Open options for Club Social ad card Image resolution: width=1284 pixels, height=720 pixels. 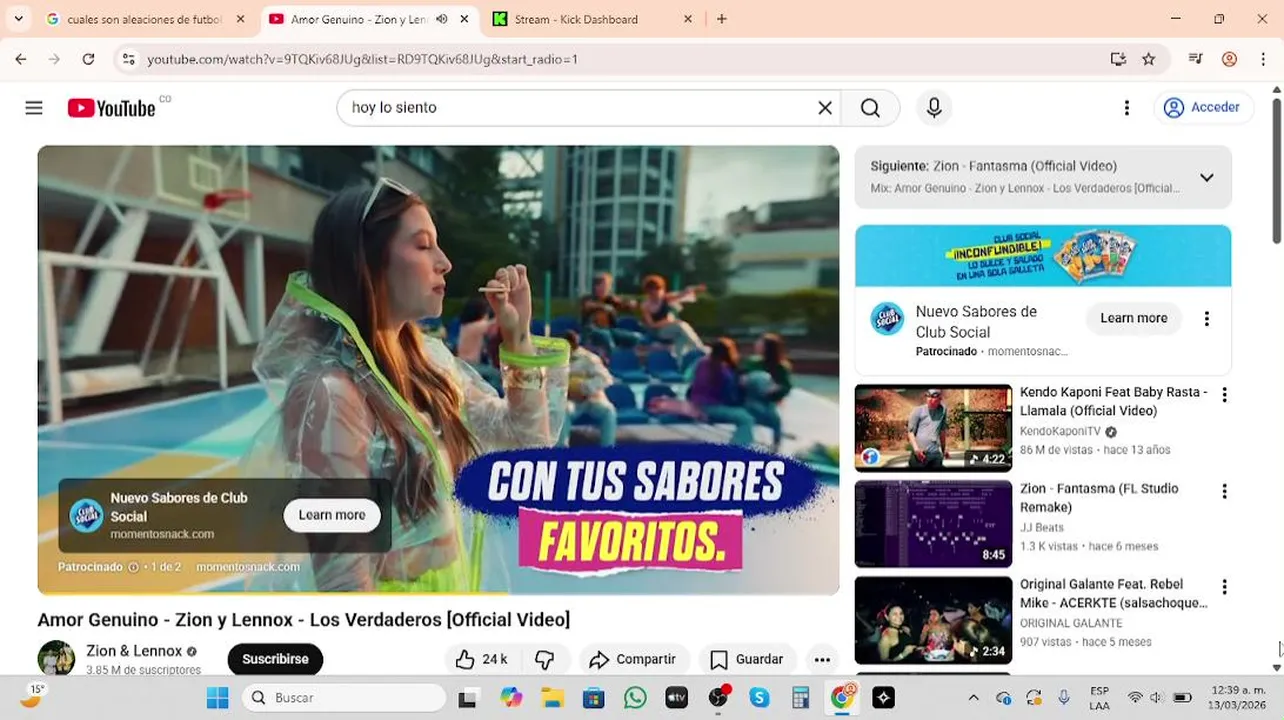tap(1206, 319)
